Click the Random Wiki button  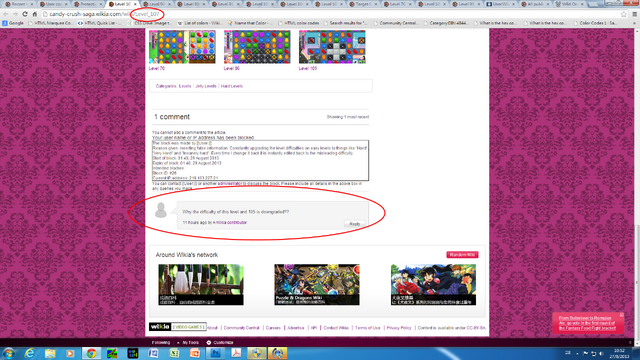pos(462,255)
